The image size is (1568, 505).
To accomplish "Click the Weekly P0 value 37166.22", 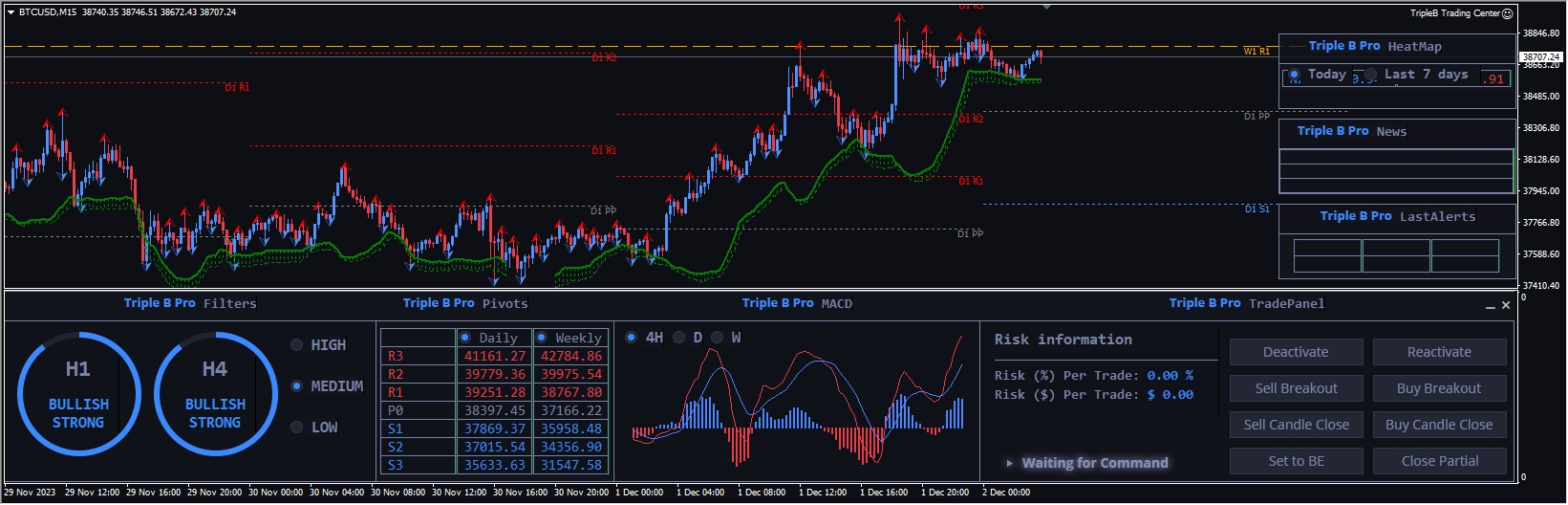I will (571, 410).
